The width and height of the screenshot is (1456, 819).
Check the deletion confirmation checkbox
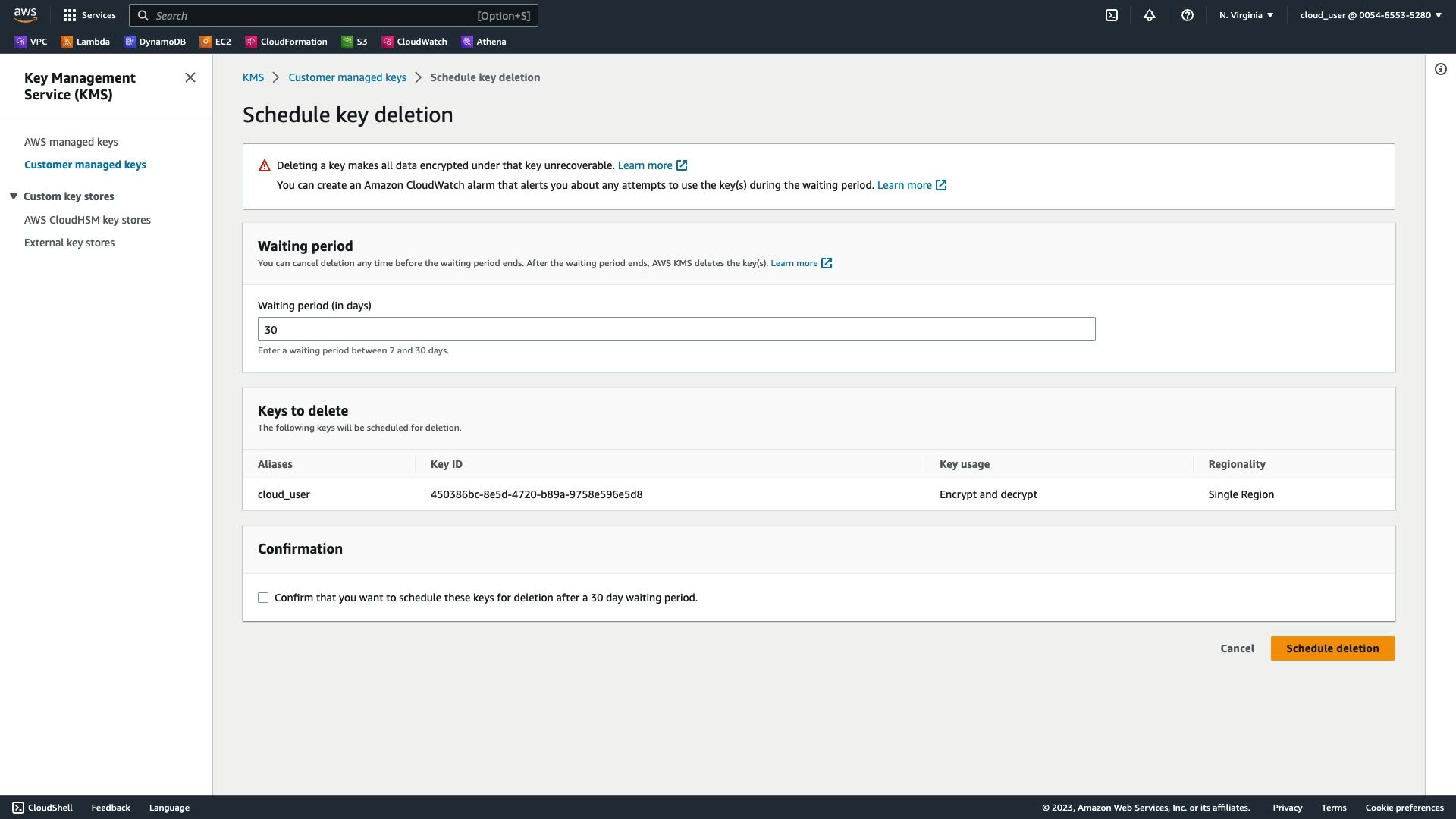(x=263, y=598)
